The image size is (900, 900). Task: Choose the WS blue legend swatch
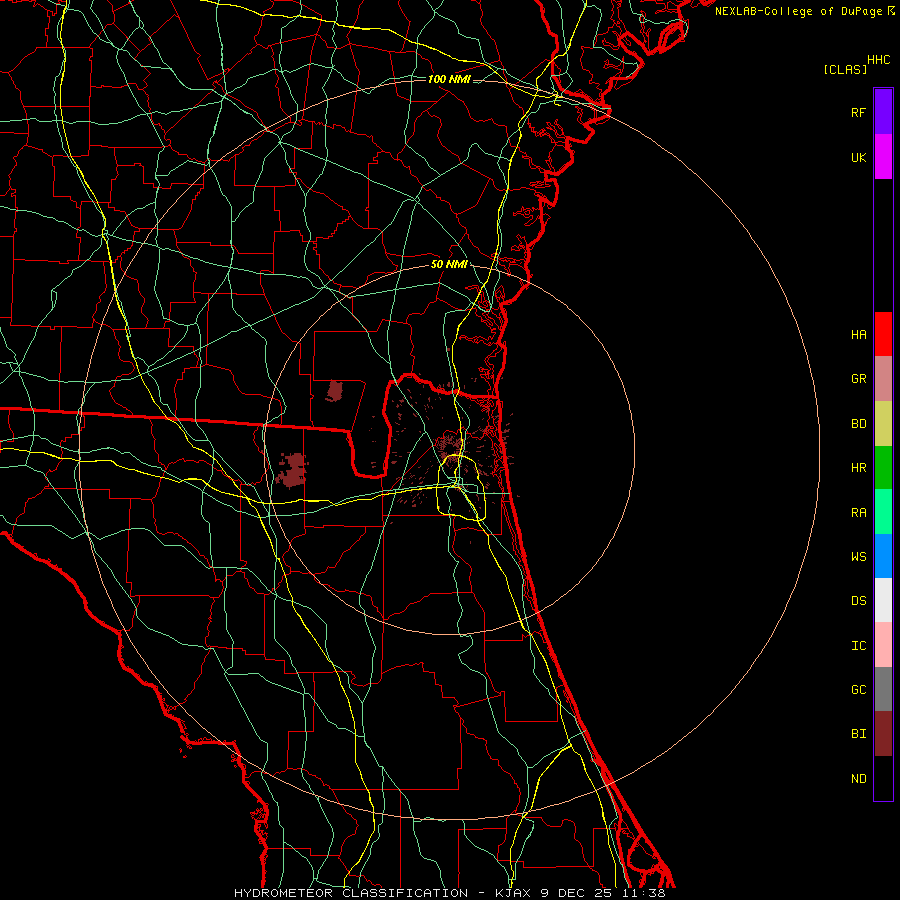pyautogui.click(x=883, y=556)
